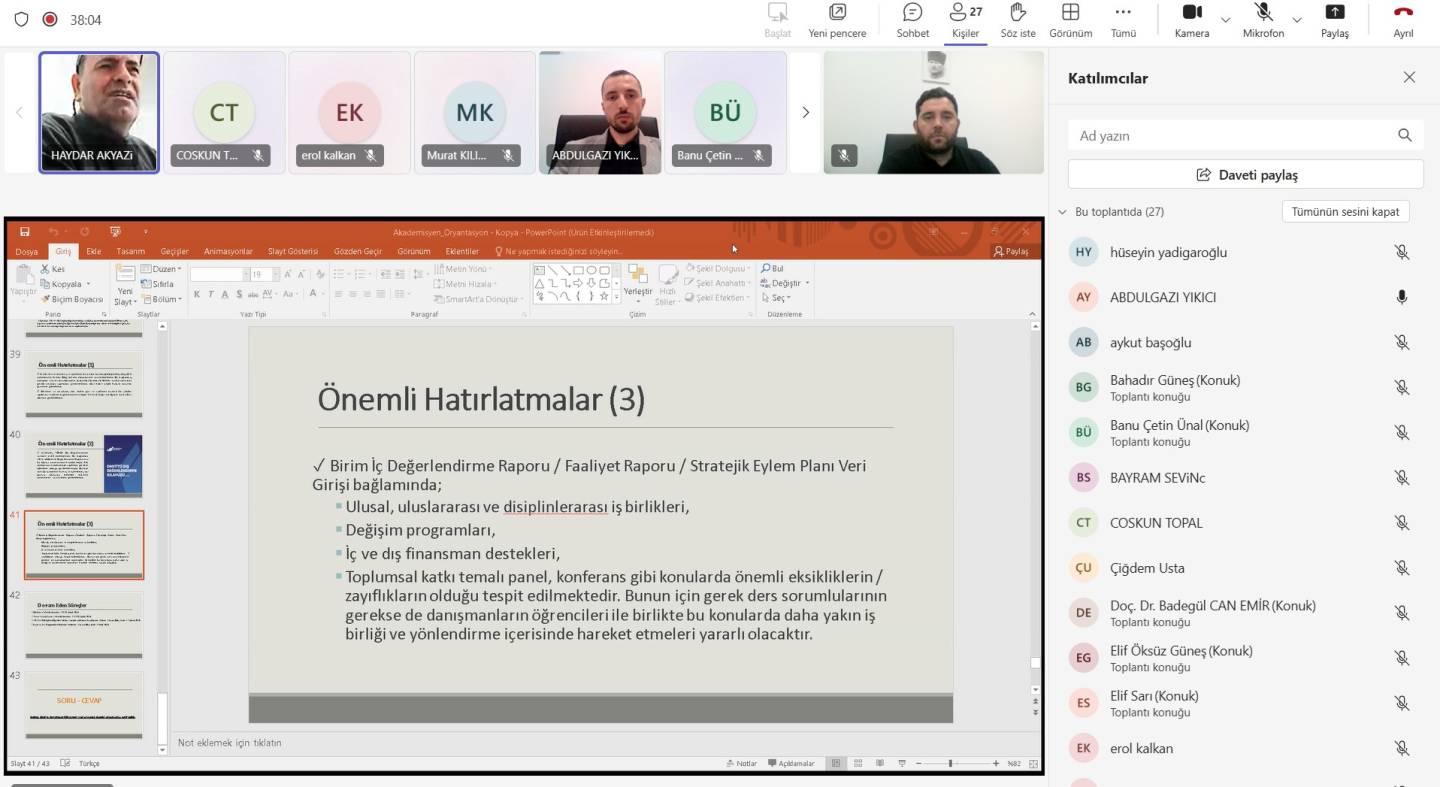Click the Ad yazın search field
1440x787 pixels.
coord(1230,136)
